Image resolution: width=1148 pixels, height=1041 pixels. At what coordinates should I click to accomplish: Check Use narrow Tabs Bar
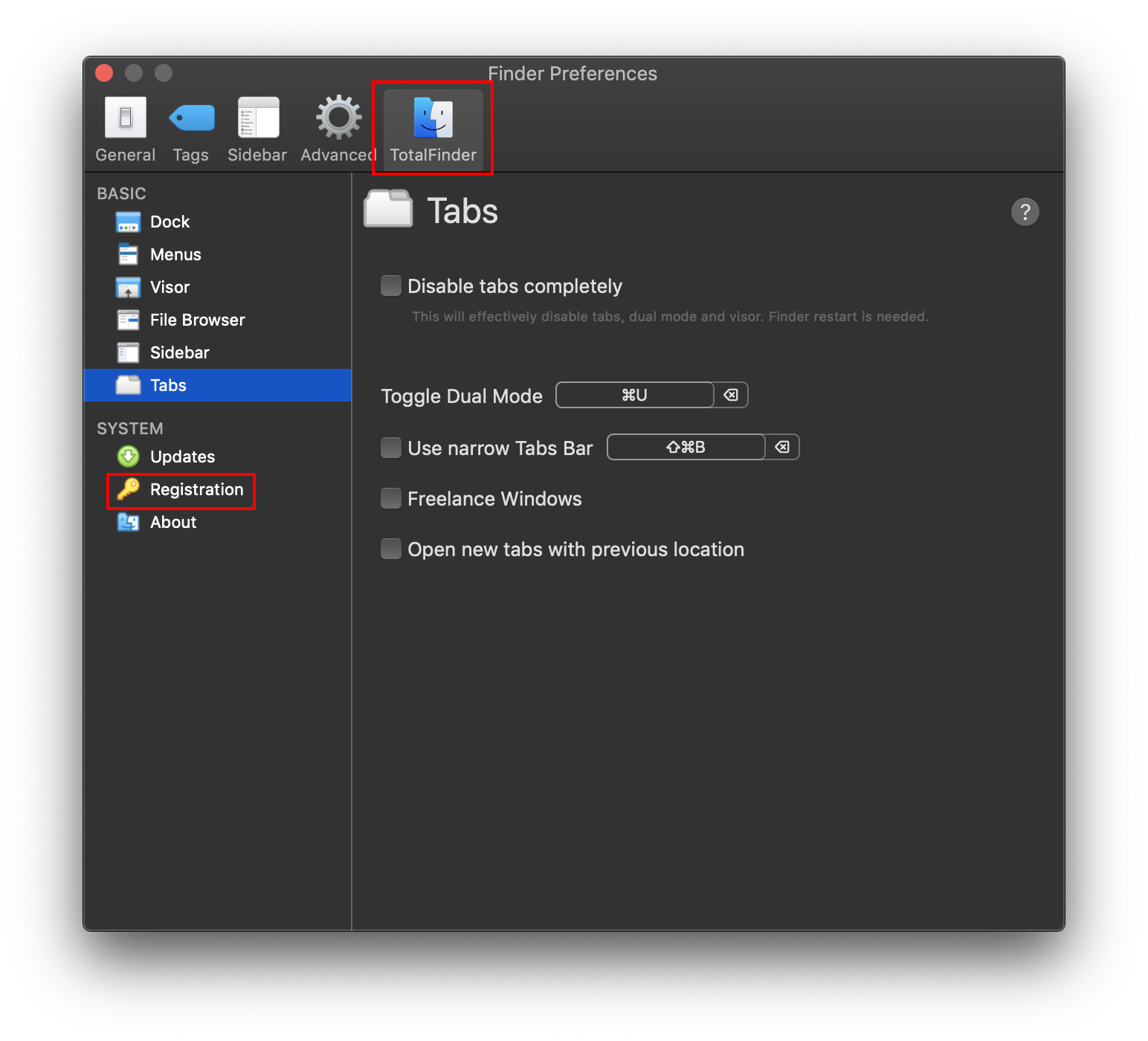(x=391, y=447)
